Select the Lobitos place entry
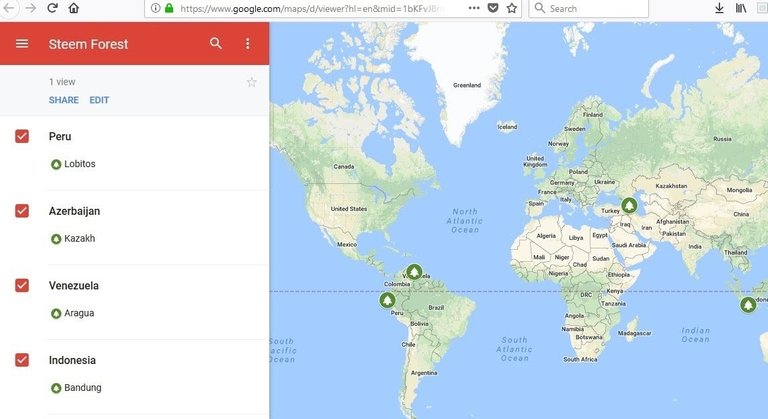This screenshot has width=768, height=419. [73, 164]
